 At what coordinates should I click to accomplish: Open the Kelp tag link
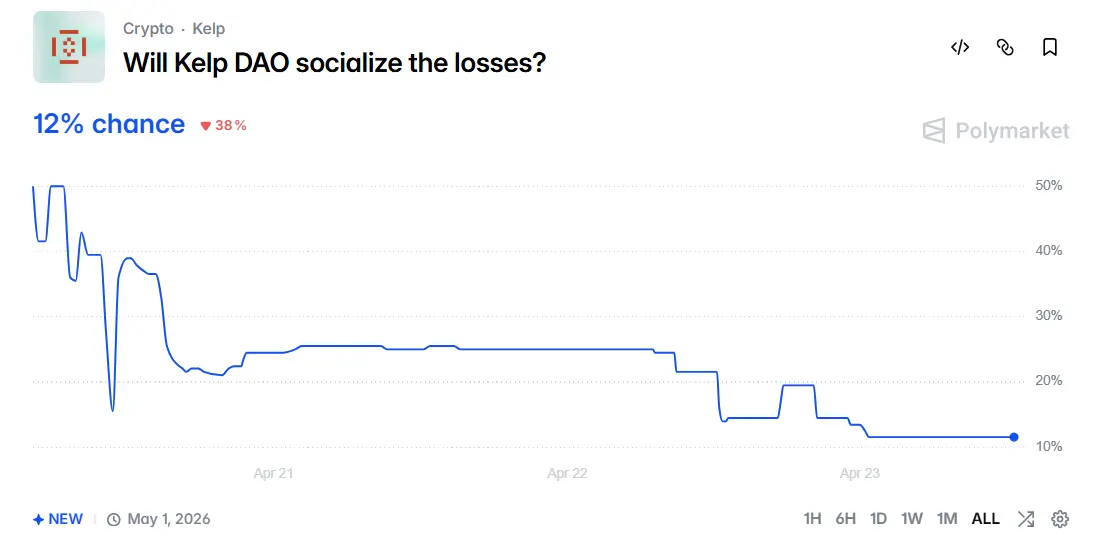(209, 29)
